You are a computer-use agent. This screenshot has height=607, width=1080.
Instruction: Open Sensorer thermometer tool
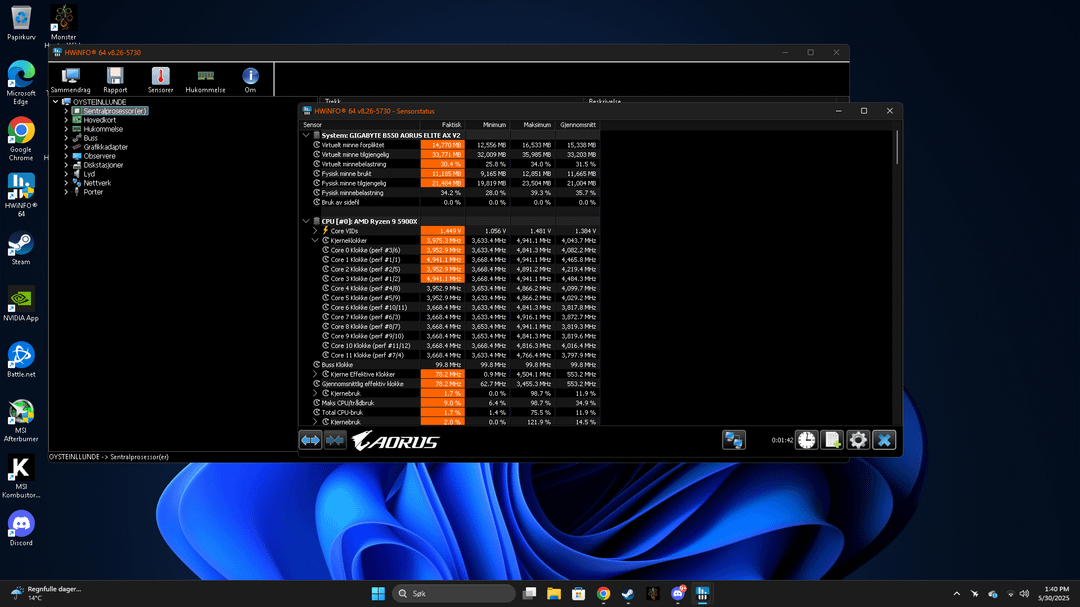pyautogui.click(x=160, y=80)
